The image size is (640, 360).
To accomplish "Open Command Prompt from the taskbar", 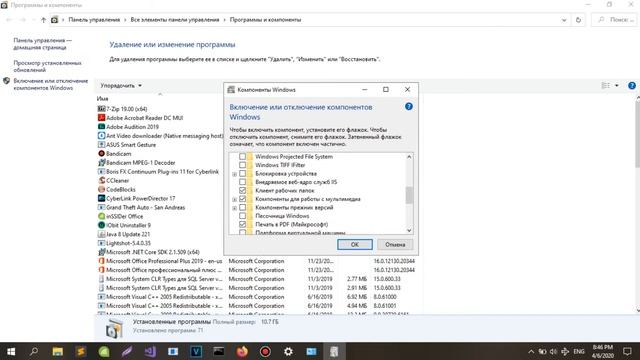I will 219,351.
